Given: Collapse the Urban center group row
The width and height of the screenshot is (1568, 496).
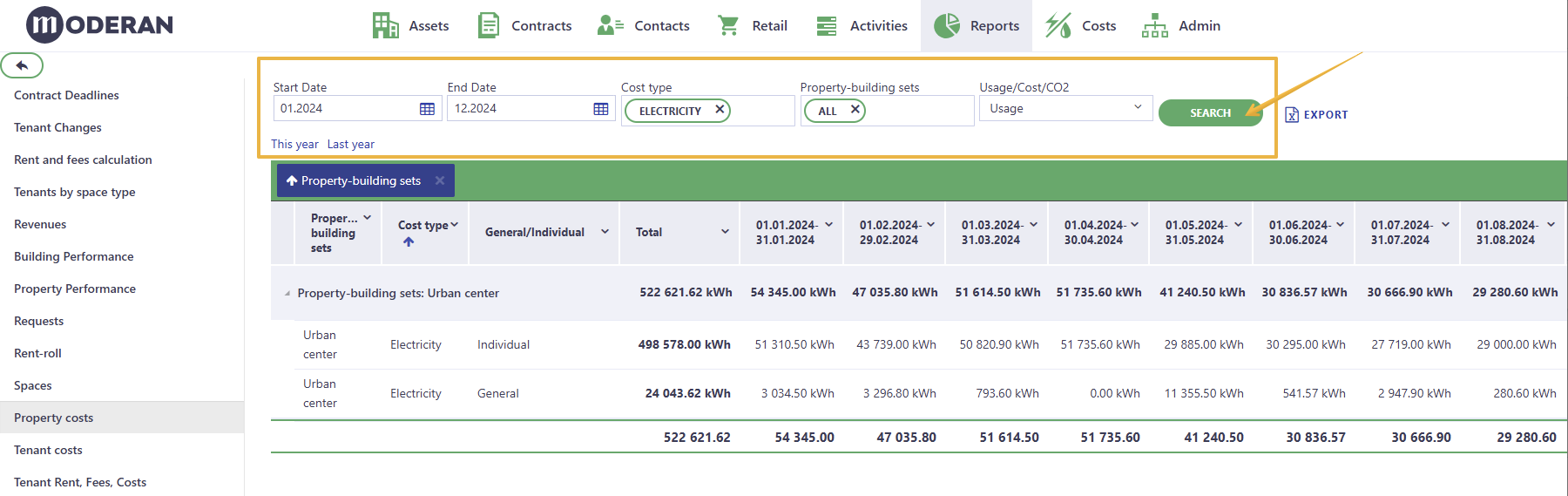Looking at the screenshot, I should (x=287, y=294).
